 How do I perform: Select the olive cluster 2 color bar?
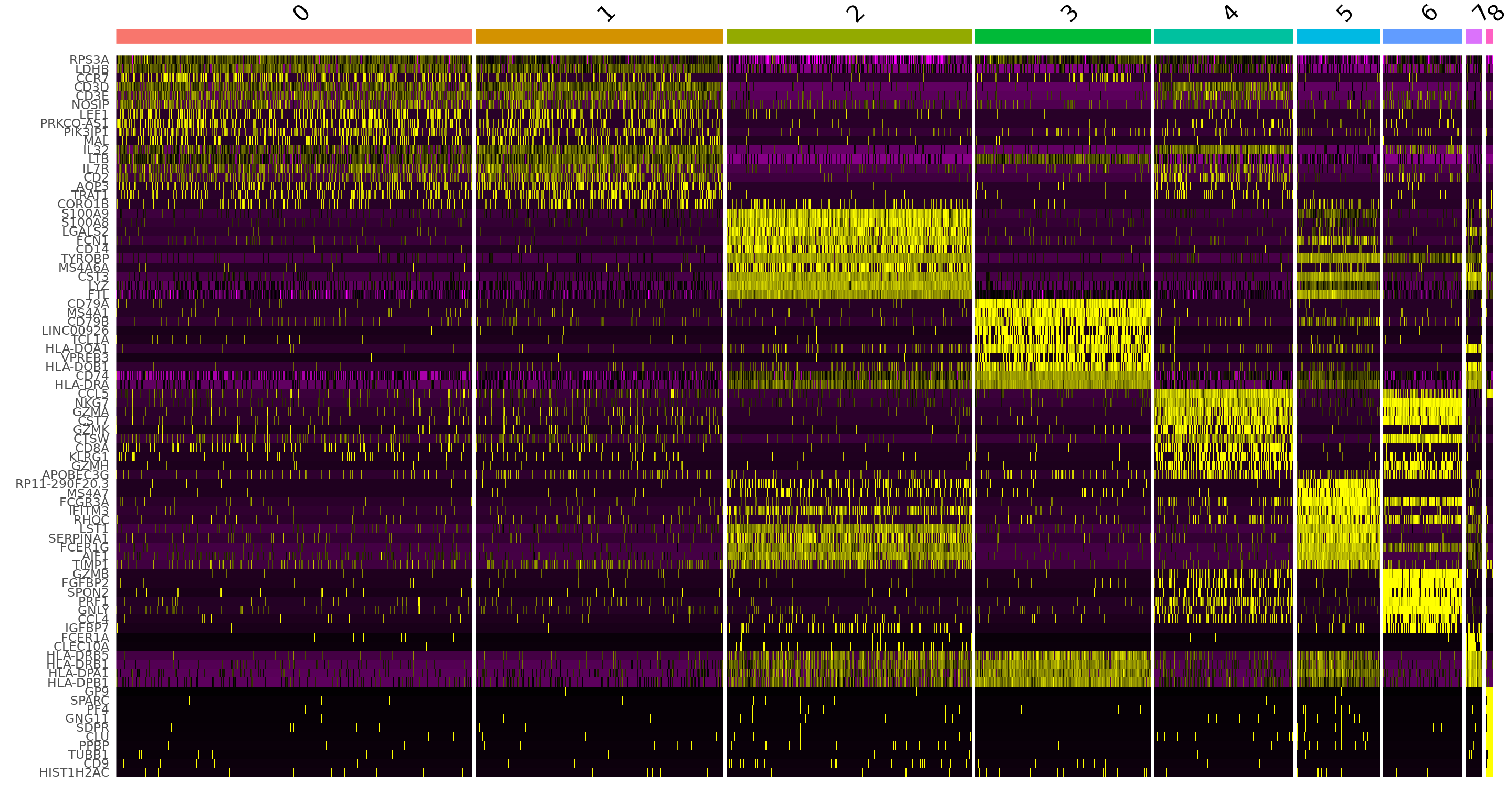pos(849,36)
